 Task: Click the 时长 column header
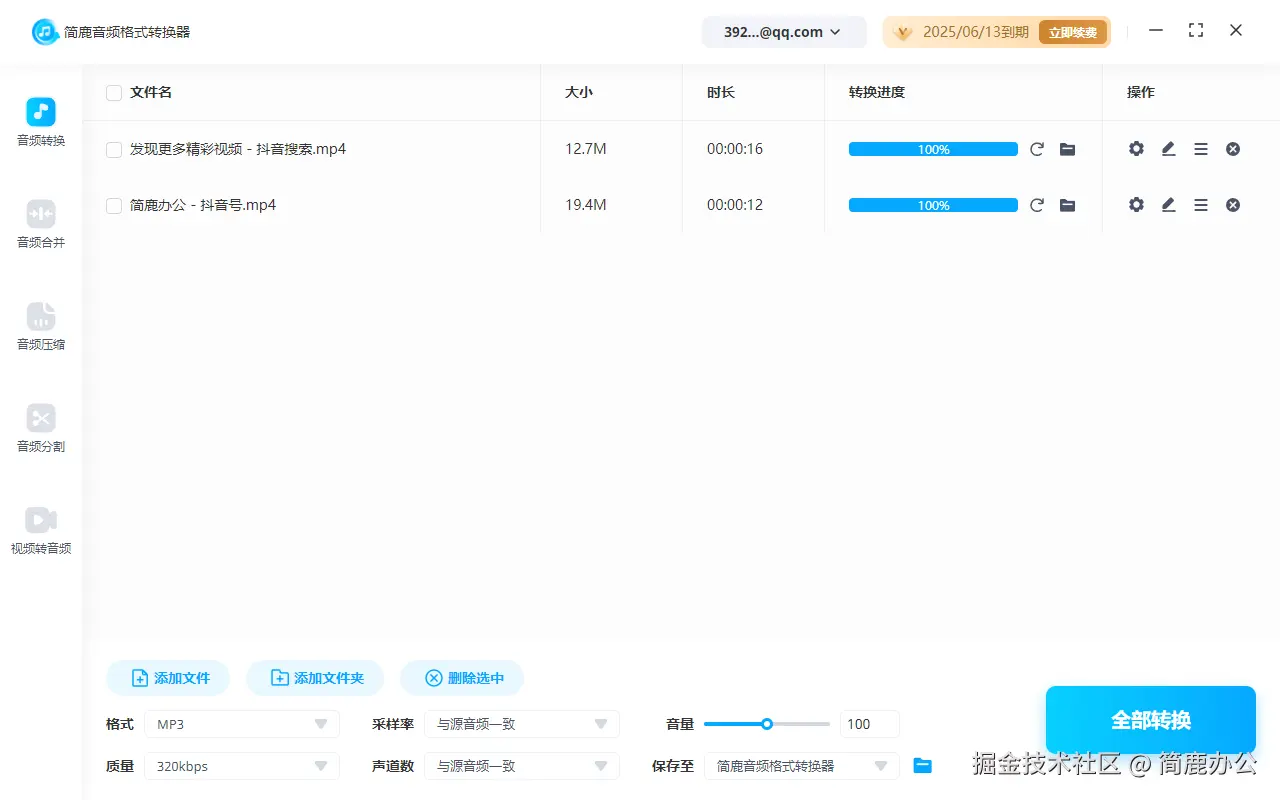tap(721, 92)
